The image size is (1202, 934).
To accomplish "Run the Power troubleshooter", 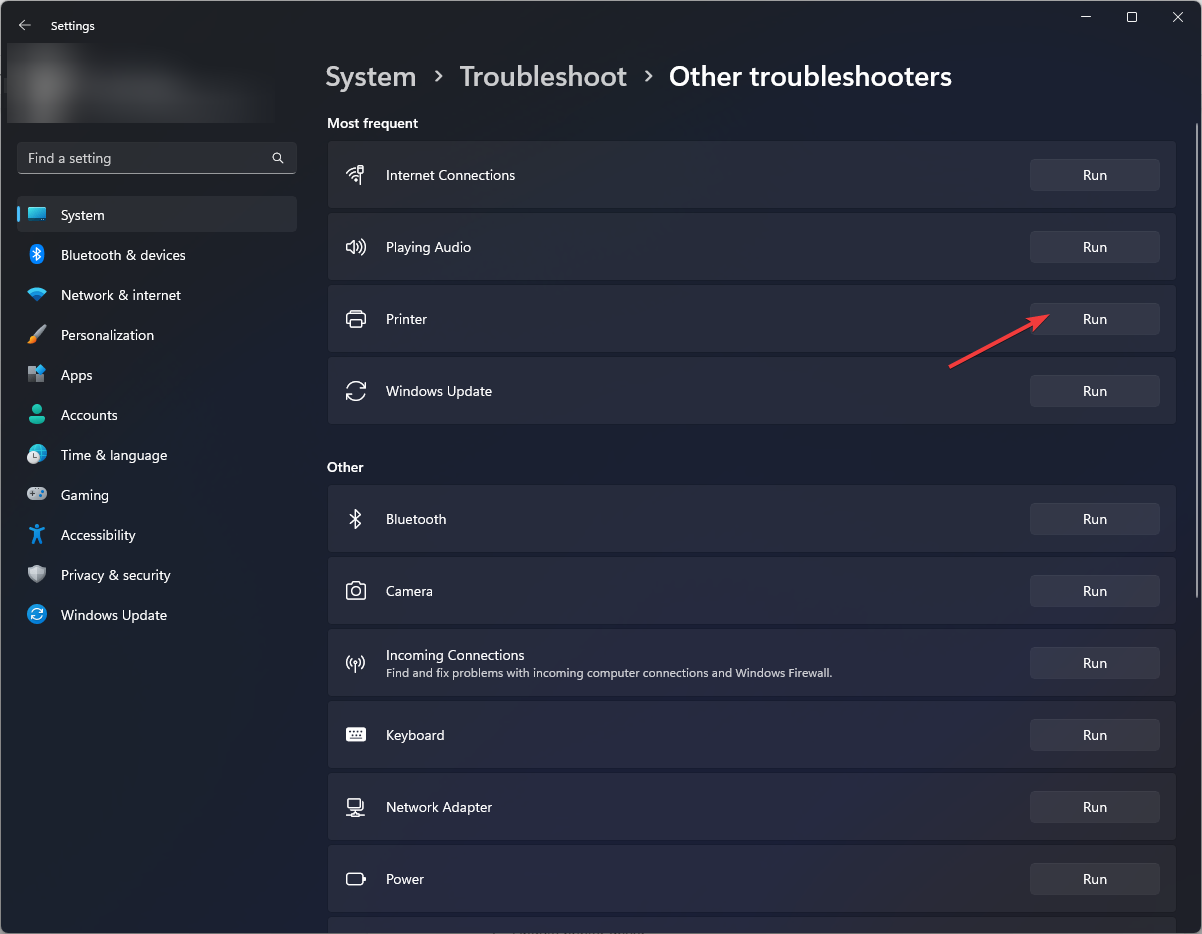I will pos(1095,879).
